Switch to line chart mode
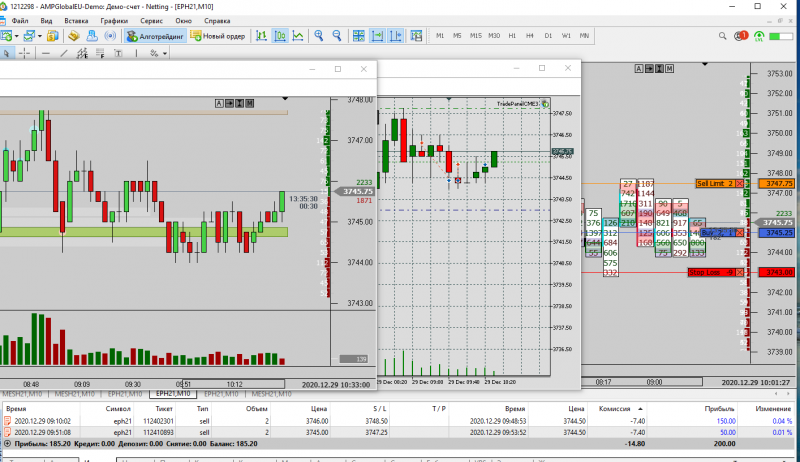 click(298, 36)
